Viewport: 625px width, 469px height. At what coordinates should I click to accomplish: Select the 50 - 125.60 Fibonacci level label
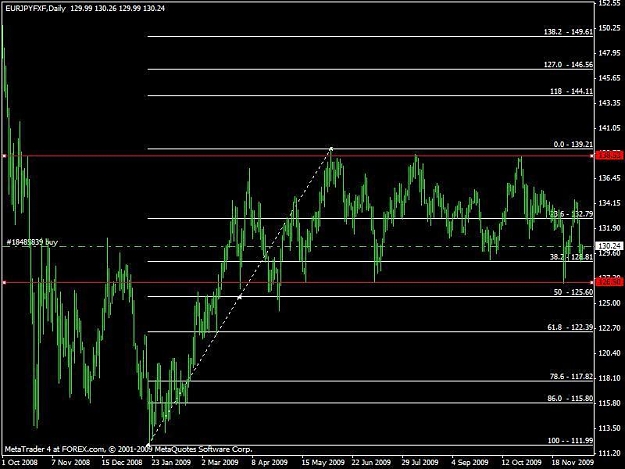pyautogui.click(x=573, y=292)
